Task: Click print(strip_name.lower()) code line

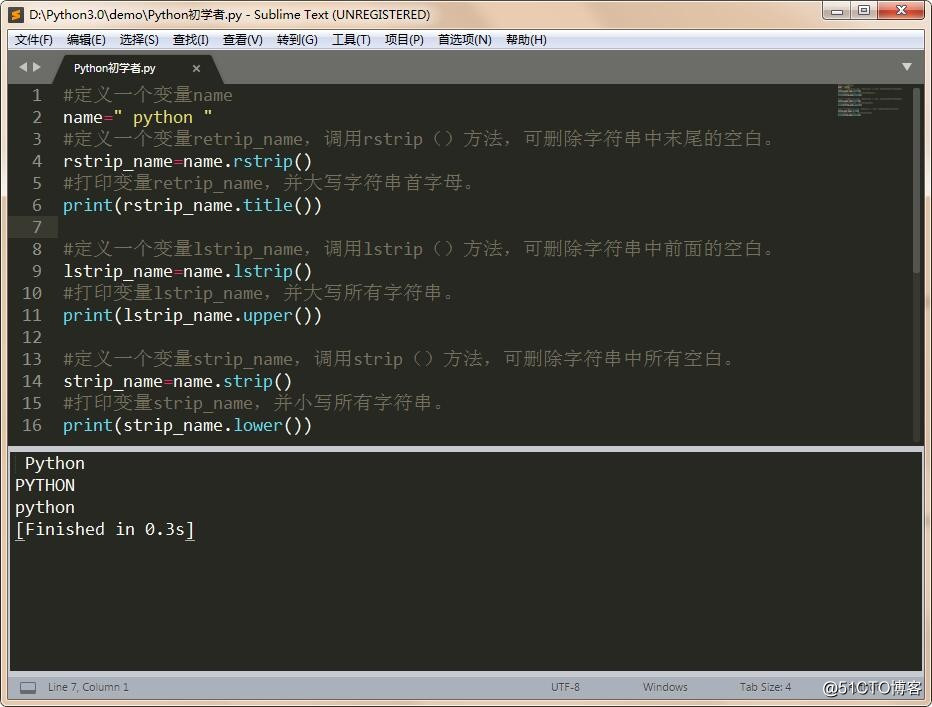Action: (187, 425)
